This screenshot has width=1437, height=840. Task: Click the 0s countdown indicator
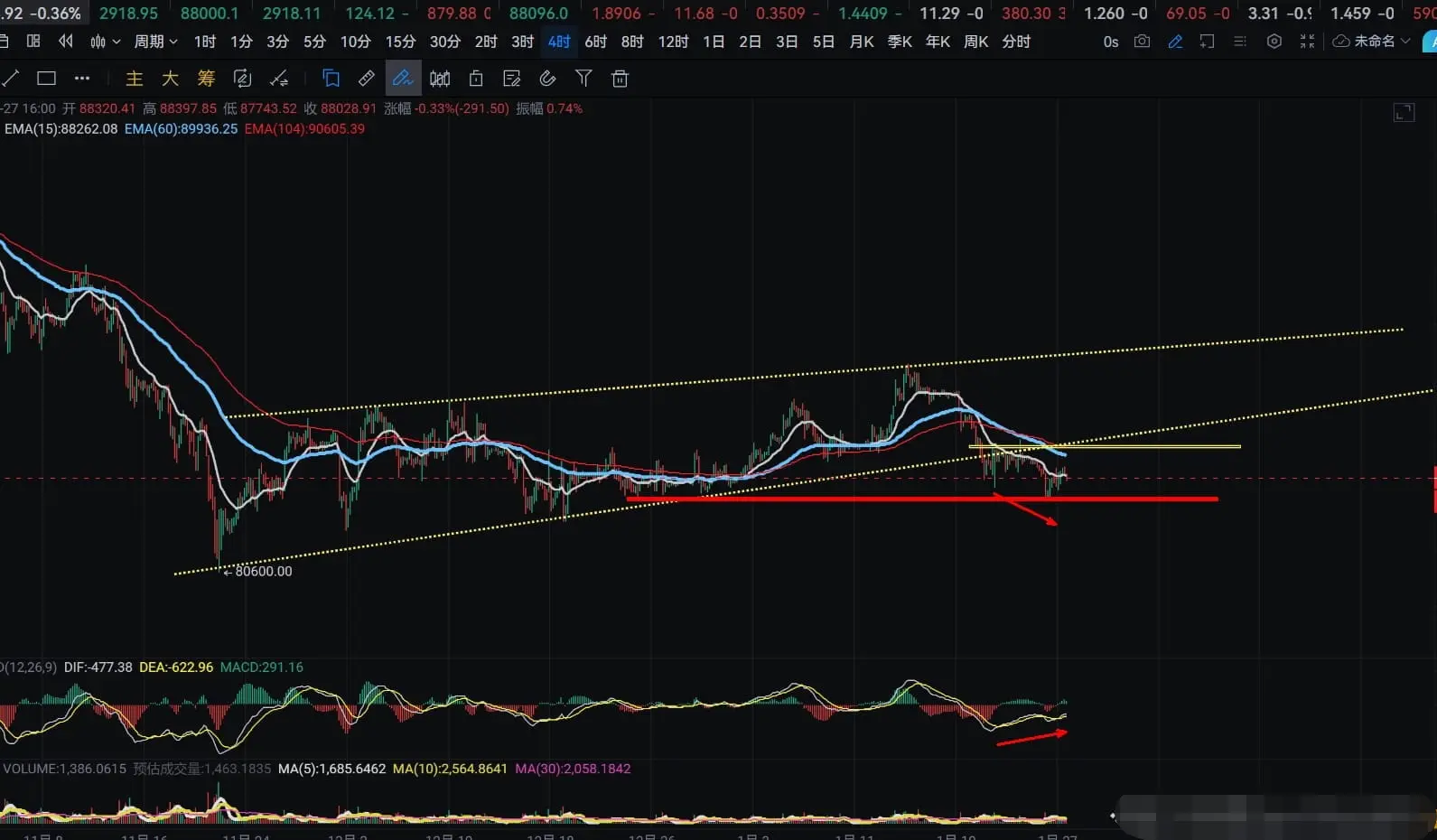tap(1111, 42)
